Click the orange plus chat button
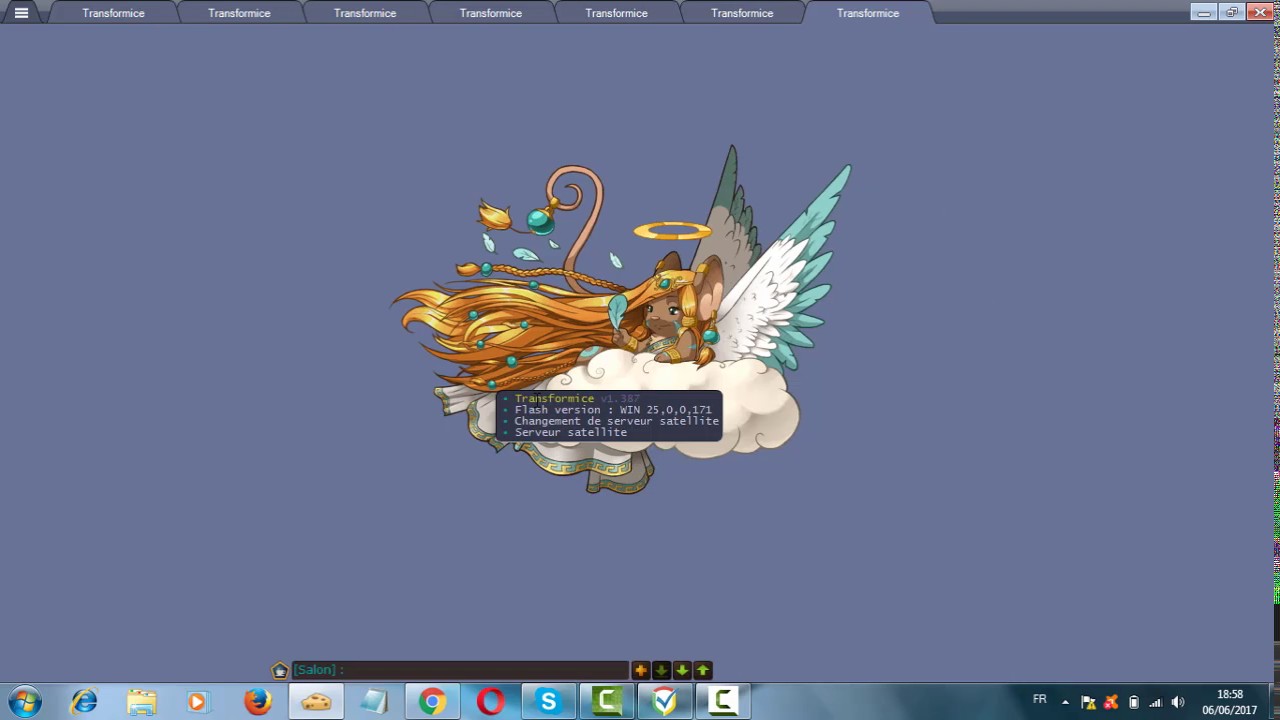1280x720 pixels. point(641,670)
